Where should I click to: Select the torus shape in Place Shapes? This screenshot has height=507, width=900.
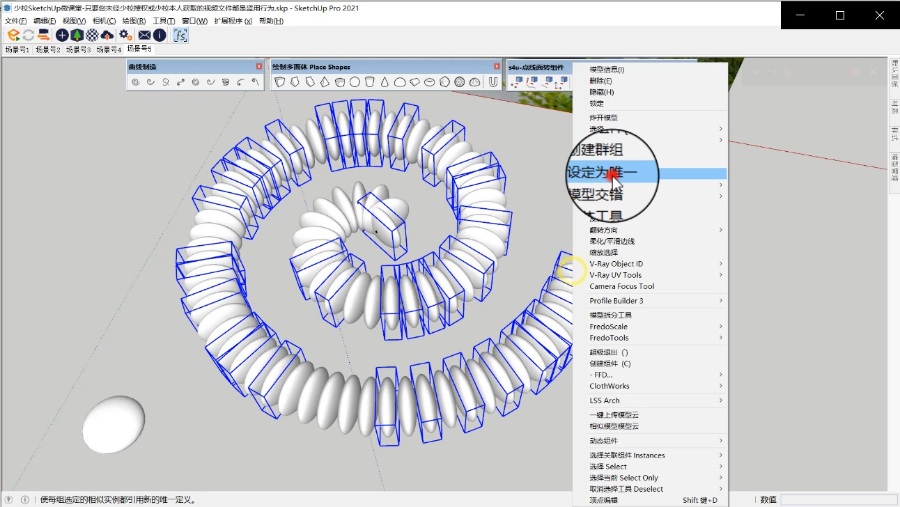tap(429, 82)
